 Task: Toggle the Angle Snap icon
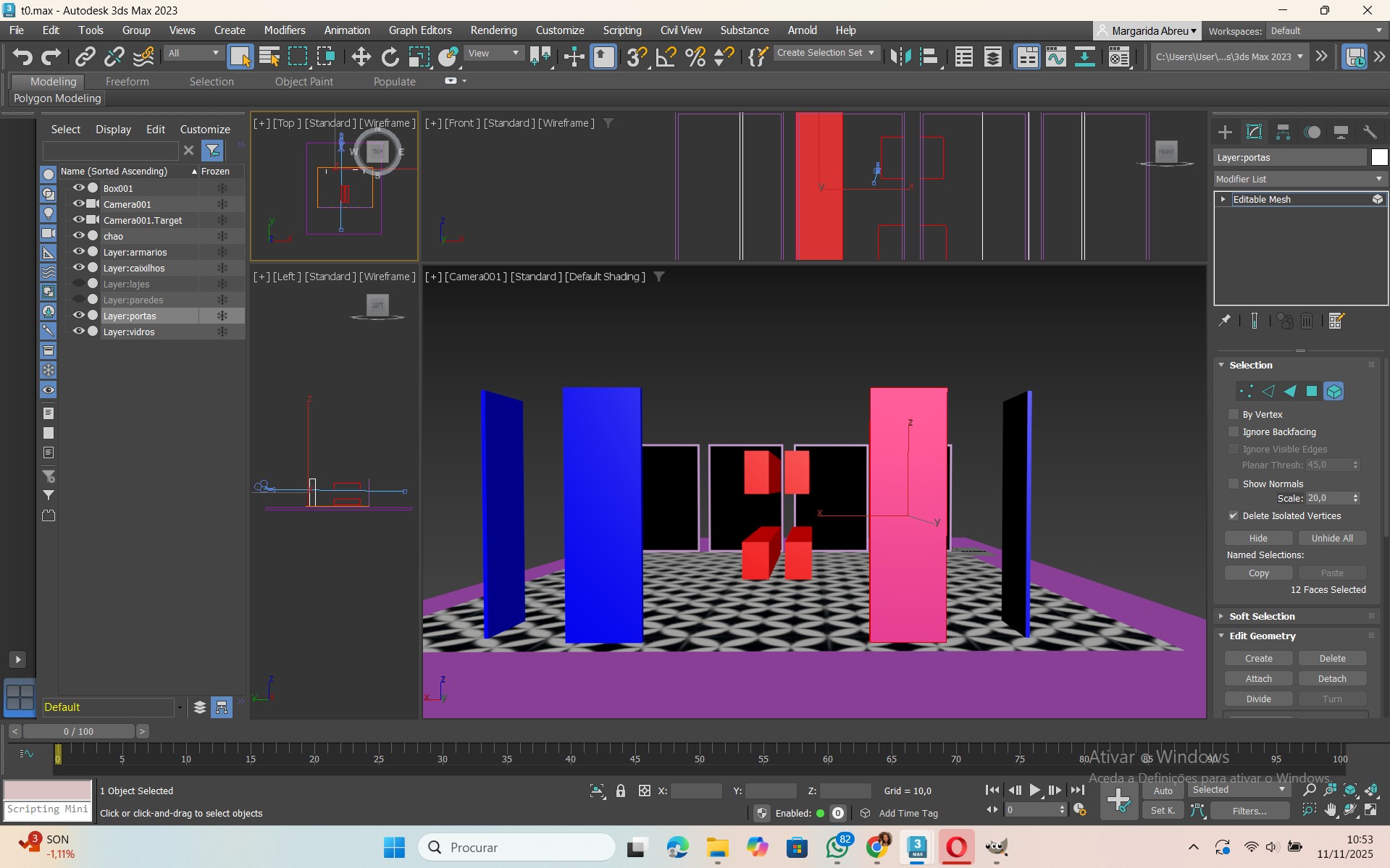click(666, 56)
